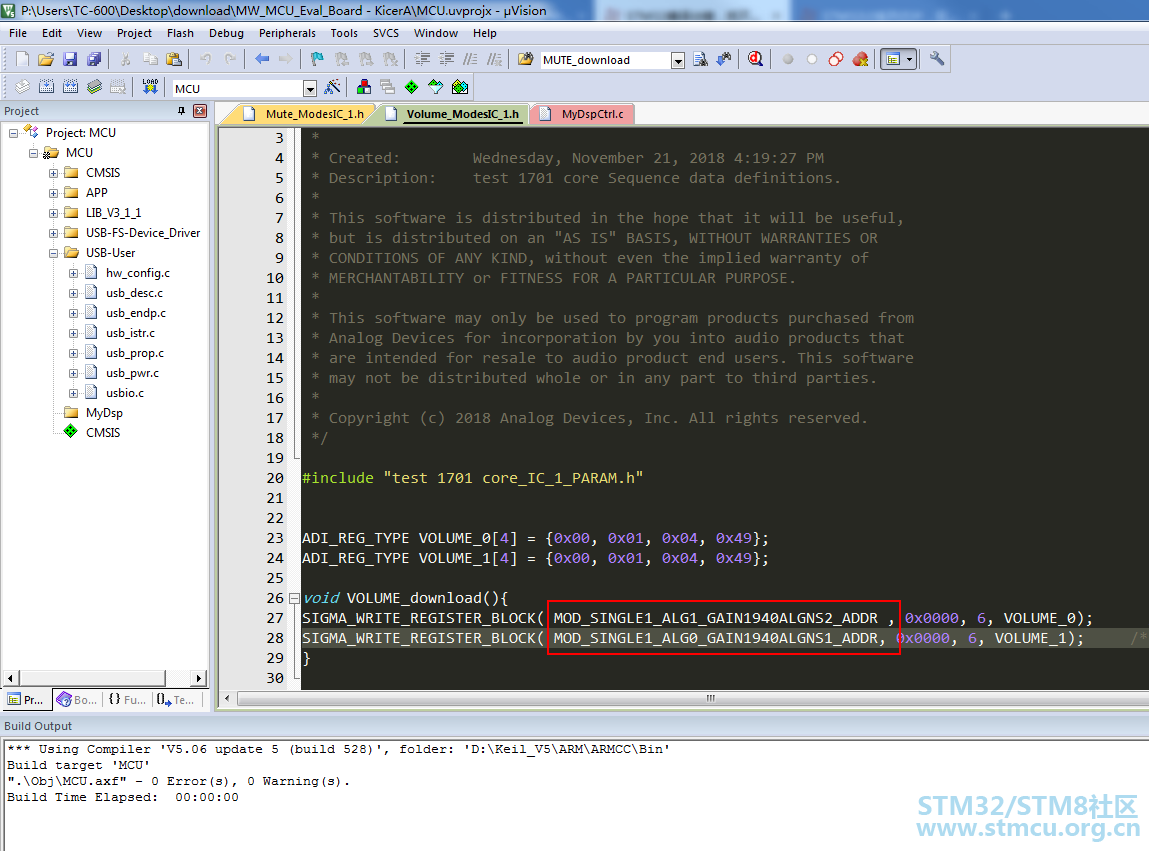Create a new file from toolbar

click(x=22, y=59)
